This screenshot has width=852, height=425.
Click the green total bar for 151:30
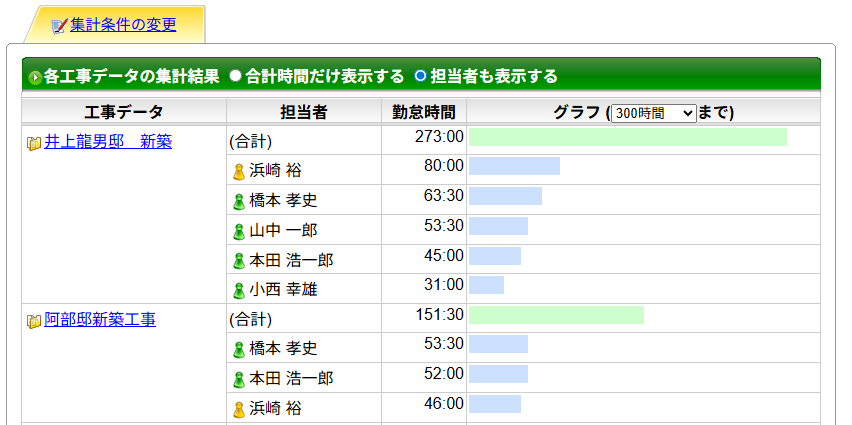click(x=556, y=315)
